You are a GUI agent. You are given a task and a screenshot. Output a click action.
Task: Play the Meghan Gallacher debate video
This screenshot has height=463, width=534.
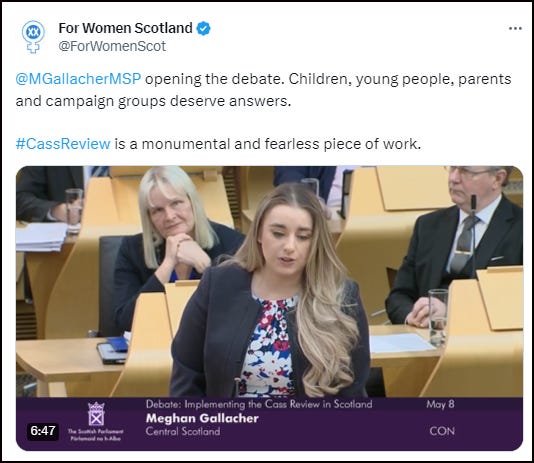[269, 308]
